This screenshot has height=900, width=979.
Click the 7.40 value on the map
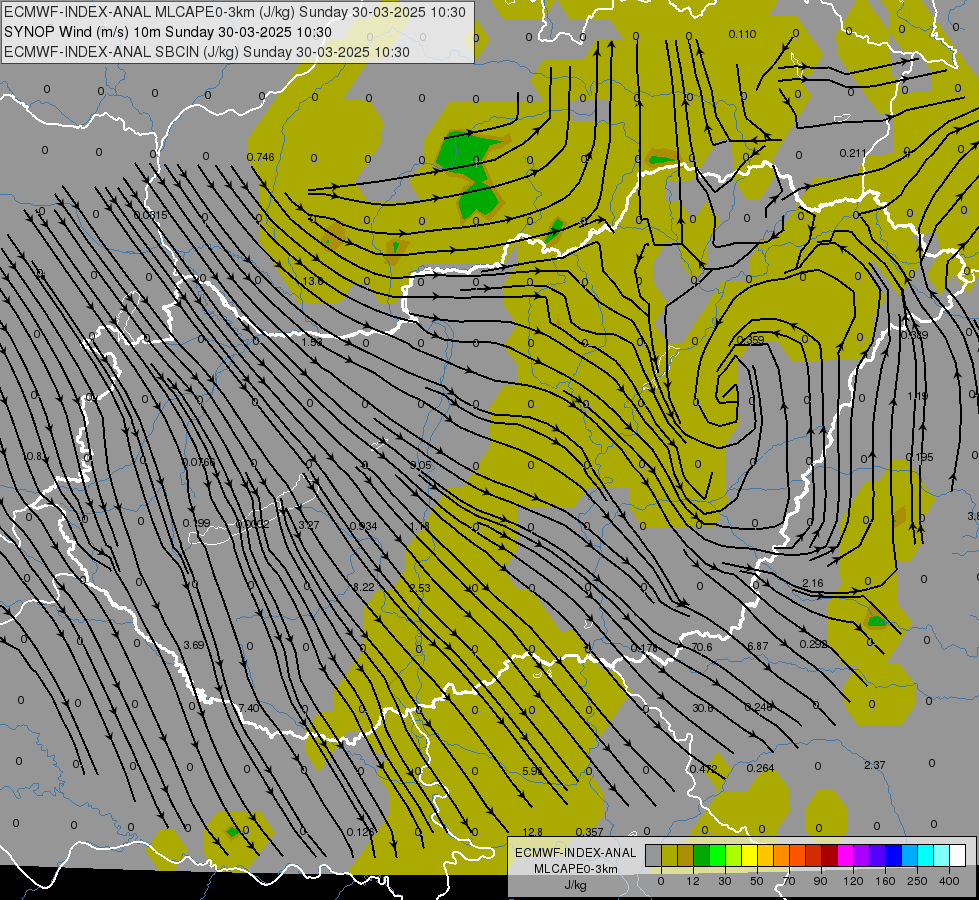tap(248, 708)
